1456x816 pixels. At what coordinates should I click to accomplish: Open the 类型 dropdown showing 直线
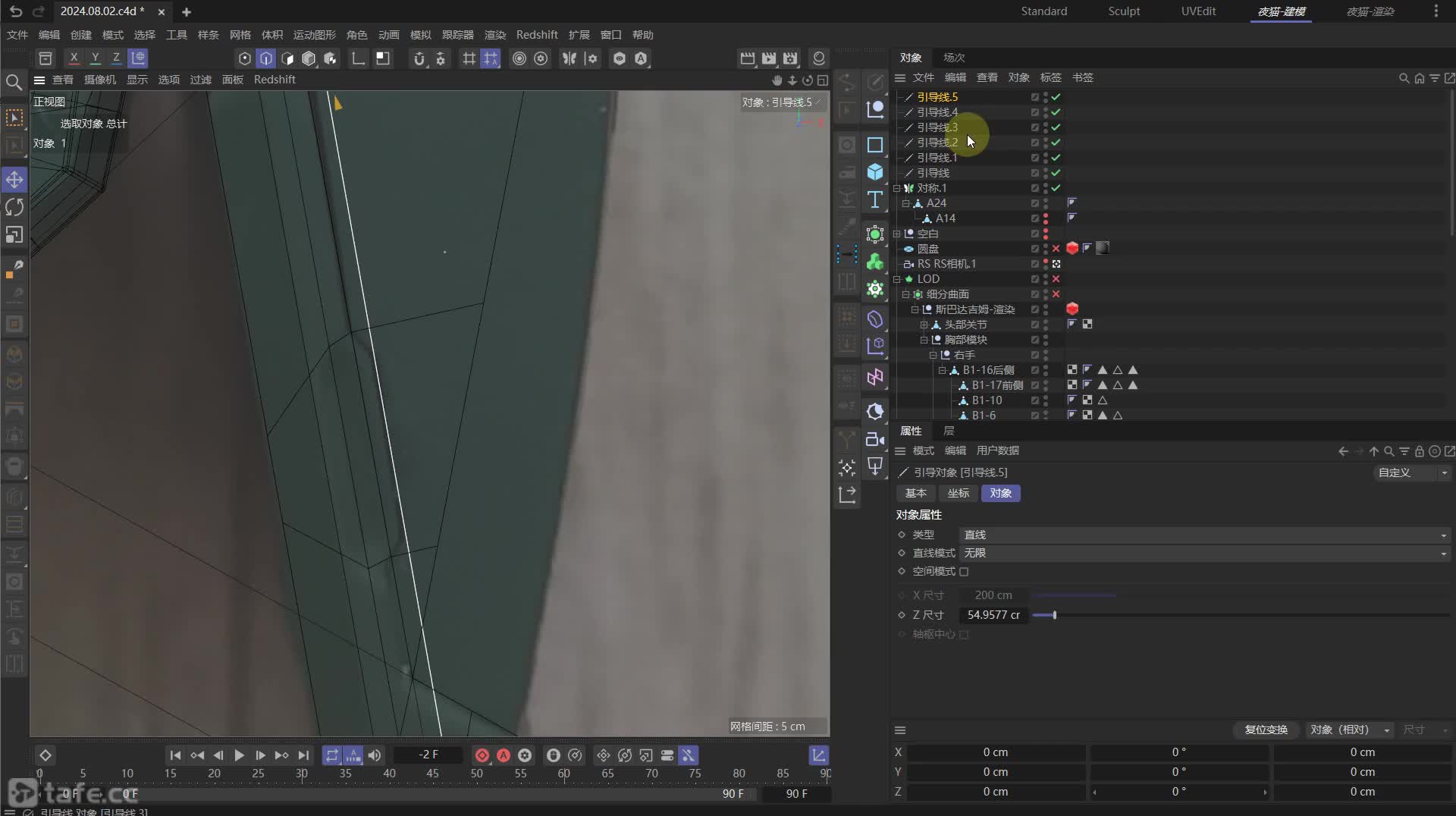1204,535
